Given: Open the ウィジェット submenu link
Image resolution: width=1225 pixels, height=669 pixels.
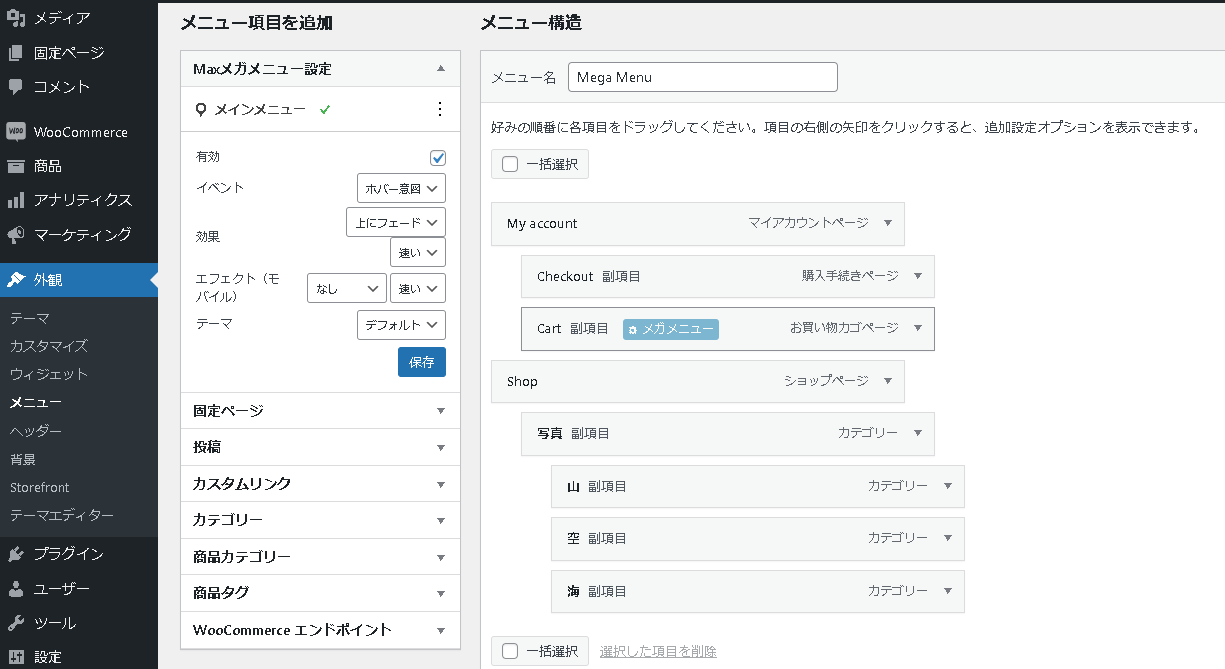Looking at the screenshot, I should 49,374.
